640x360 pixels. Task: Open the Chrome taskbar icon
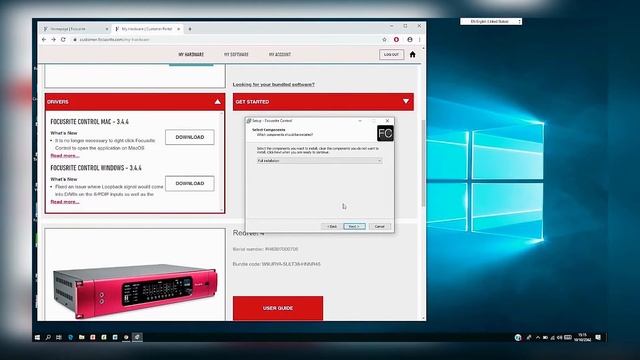click(x=126, y=337)
